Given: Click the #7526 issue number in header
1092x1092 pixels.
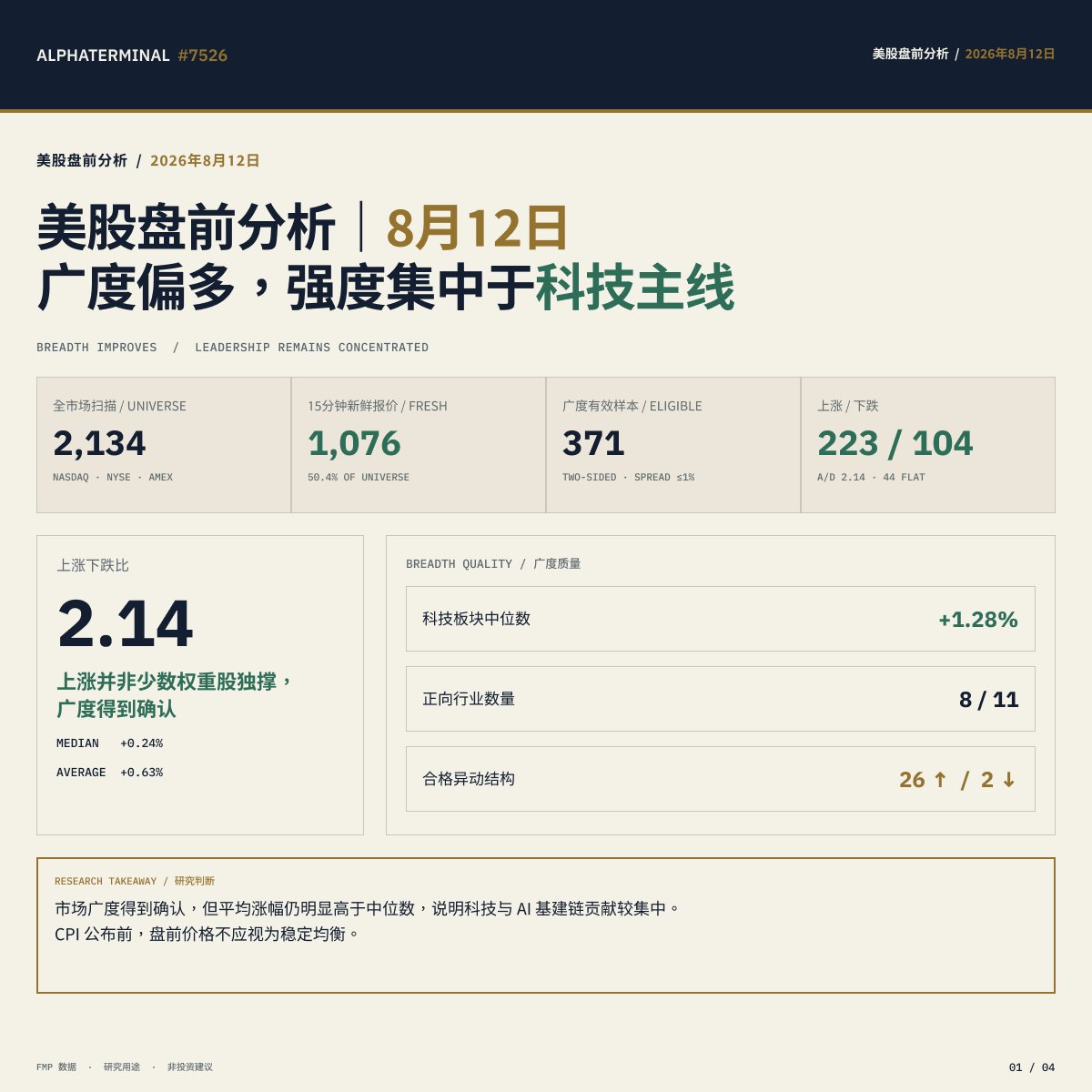Looking at the screenshot, I should point(203,56).
